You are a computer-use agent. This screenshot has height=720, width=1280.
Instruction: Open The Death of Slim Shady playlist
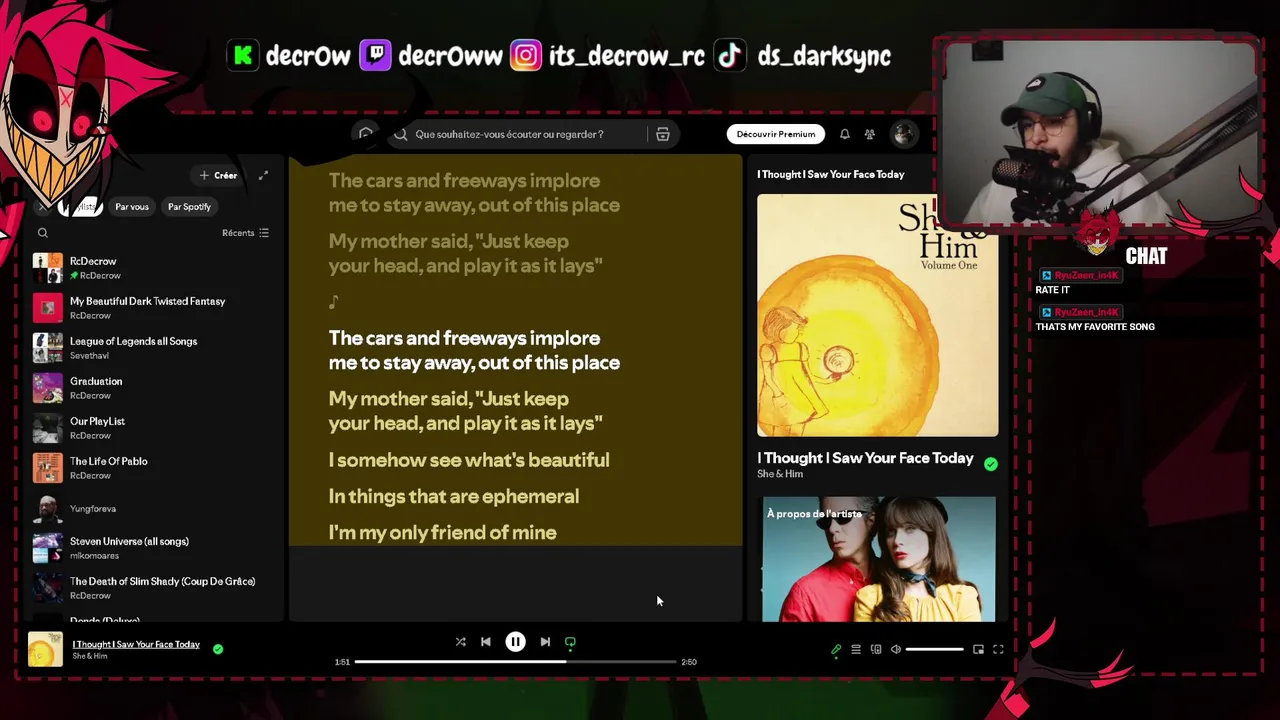point(155,588)
